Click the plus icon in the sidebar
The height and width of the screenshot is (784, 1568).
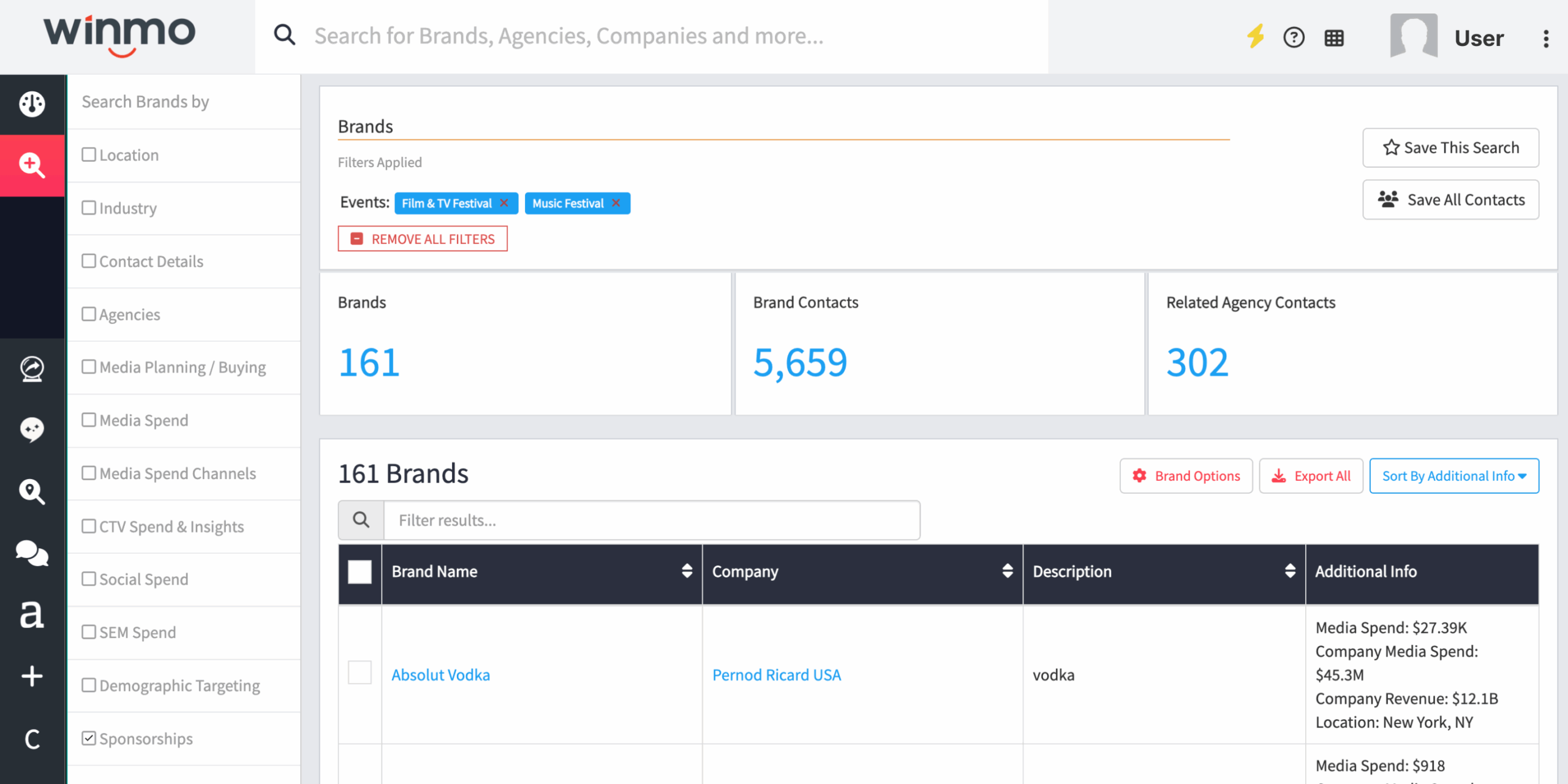click(x=32, y=676)
